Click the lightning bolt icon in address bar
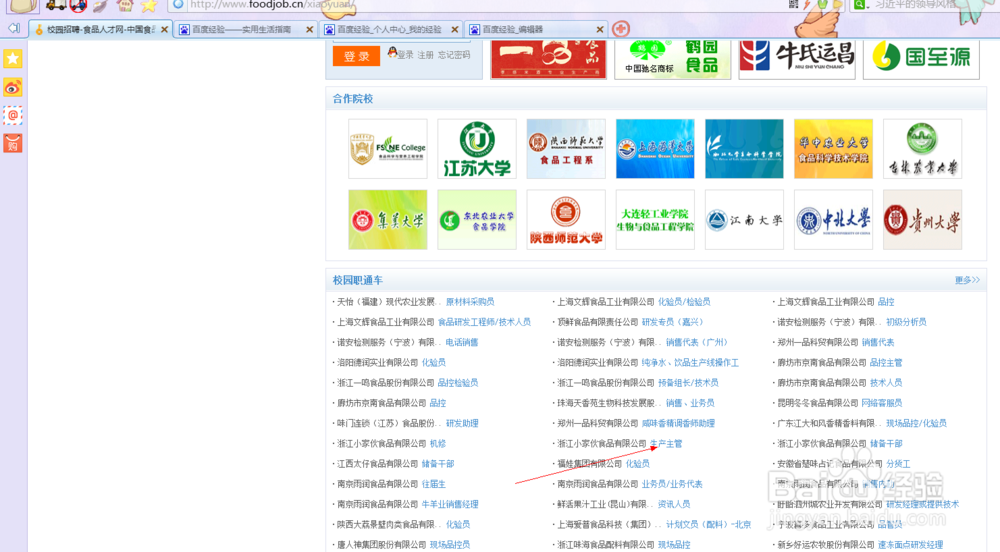The image size is (1000, 552). point(807,4)
